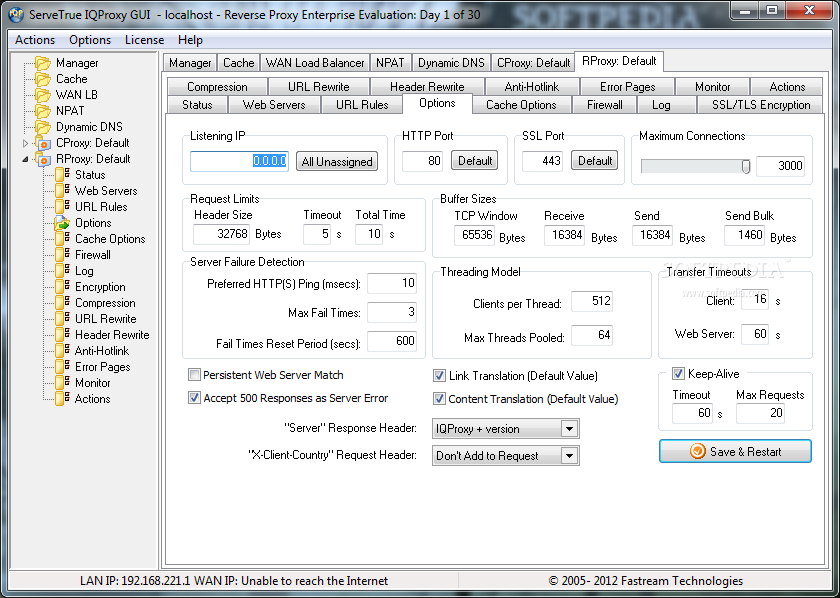The height and width of the screenshot is (598, 840).
Task: Click Save & Restart button
Action: pyautogui.click(x=735, y=451)
